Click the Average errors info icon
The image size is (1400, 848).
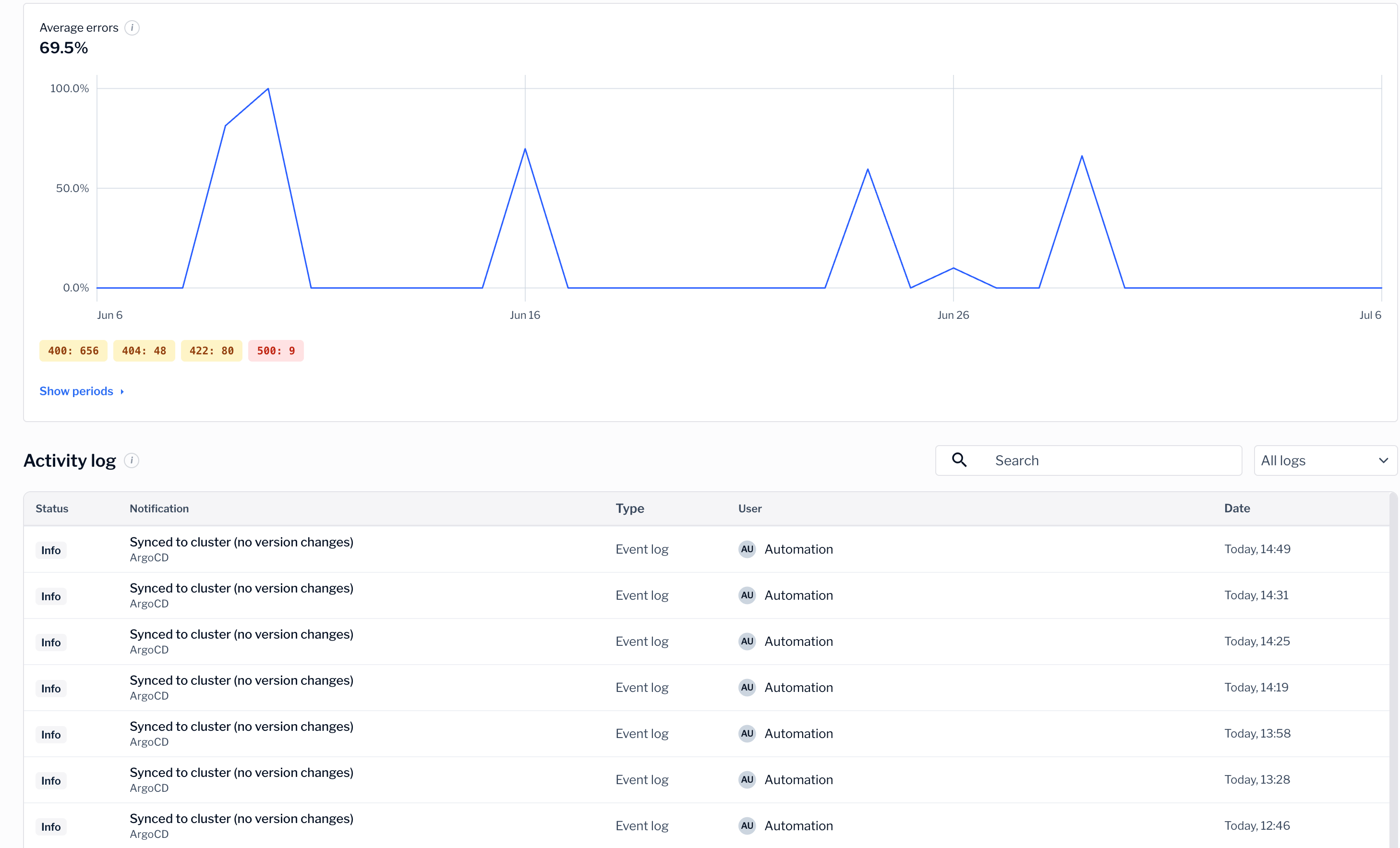pyautogui.click(x=132, y=28)
